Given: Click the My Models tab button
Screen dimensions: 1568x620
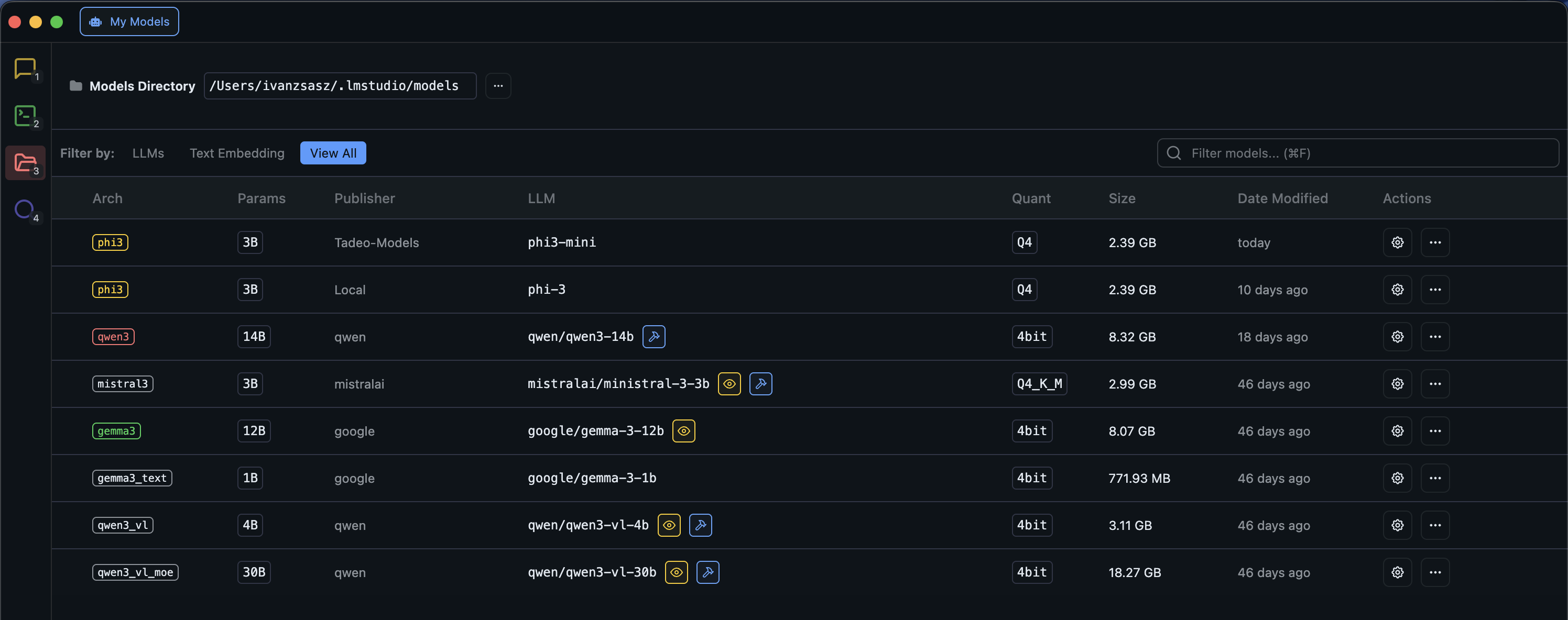Looking at the screenshot, I should pos(129,22).
